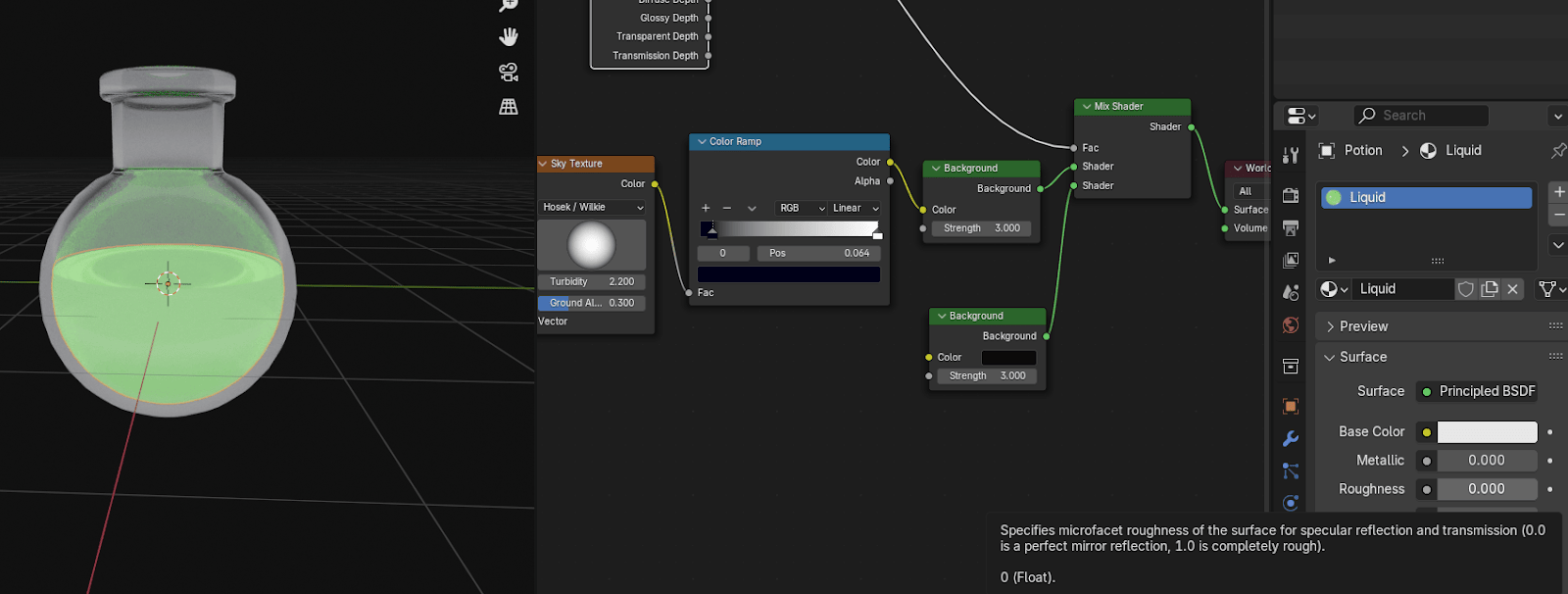
Task: Open the Modifiers wrench tab
Action: click(x=1291, y=438)
